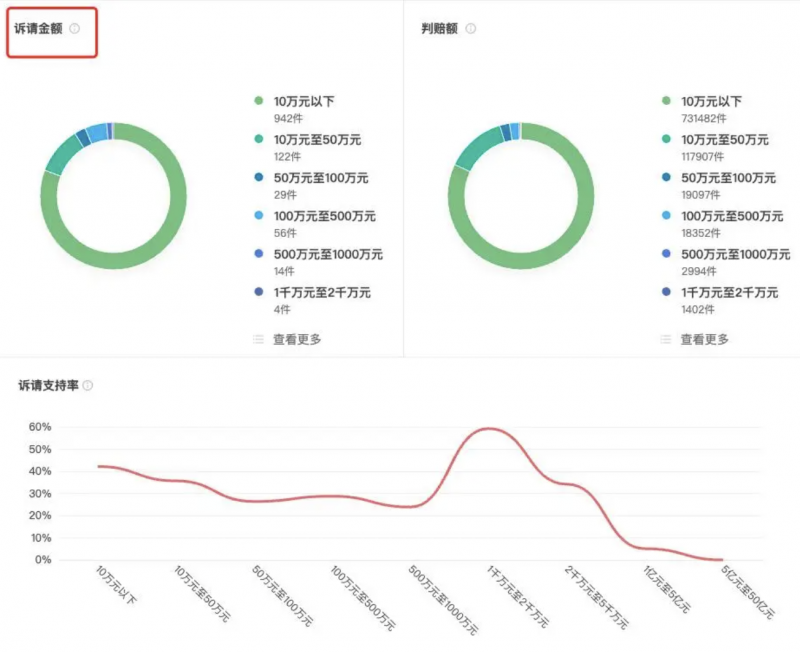Toggle 50万元至100万元 legend in 判赔额 chart
The height and width of the screenshot is (652, 800).
(728, 178)
